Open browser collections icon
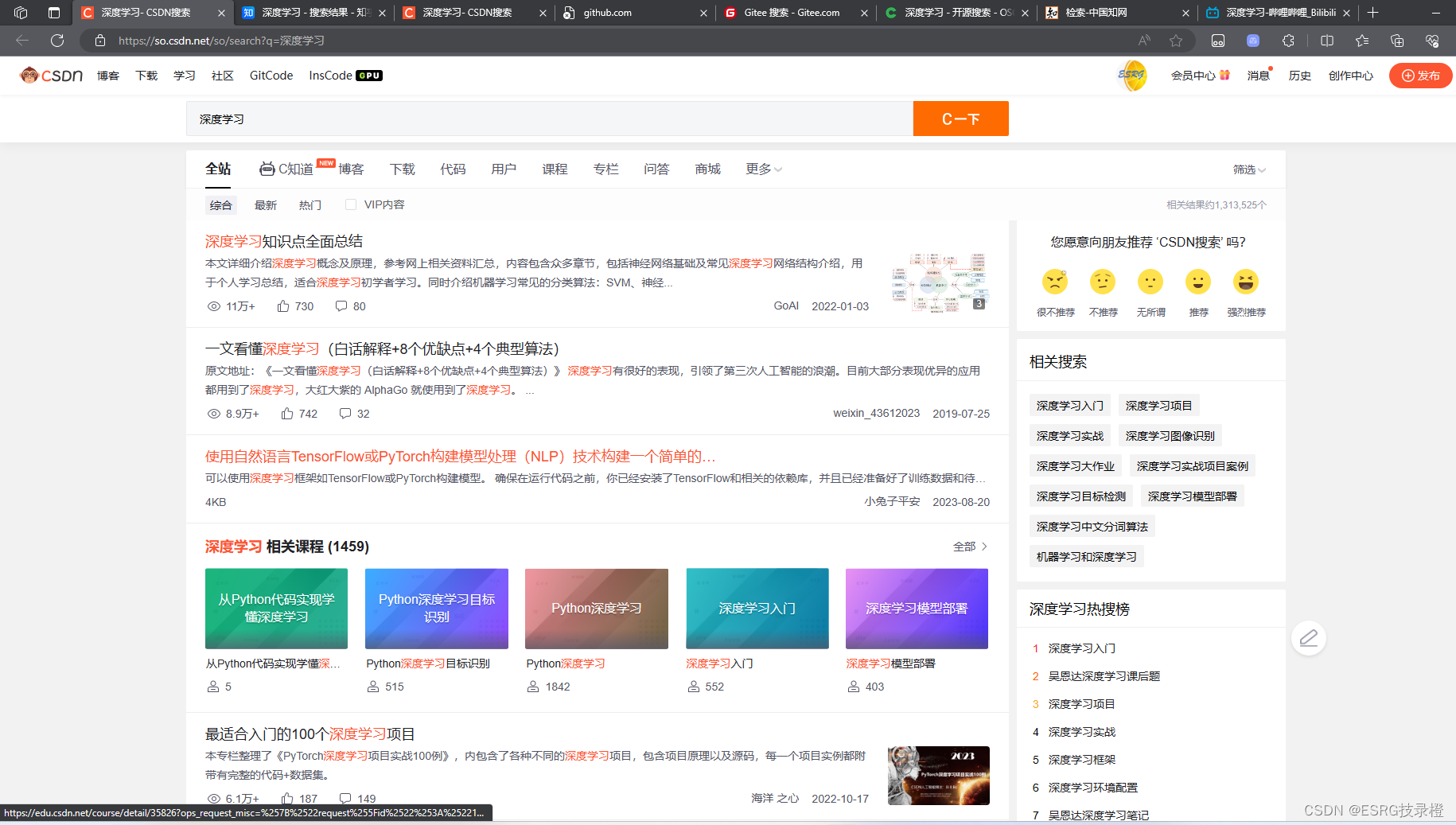Viewport: 1456px width, 825px height. pos(1397,41)
